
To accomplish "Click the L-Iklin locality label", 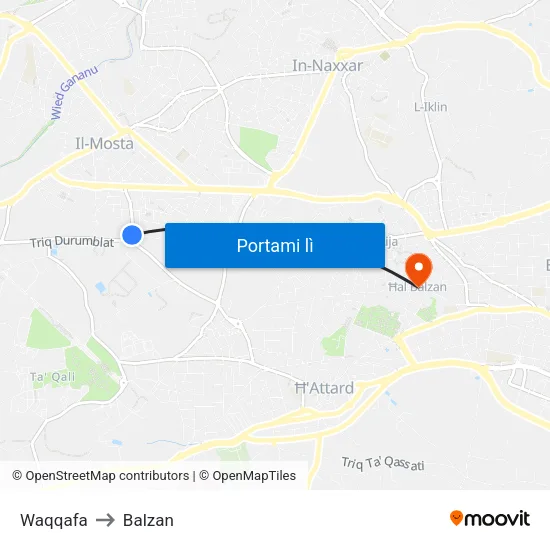I will click(x=431, y=107).
